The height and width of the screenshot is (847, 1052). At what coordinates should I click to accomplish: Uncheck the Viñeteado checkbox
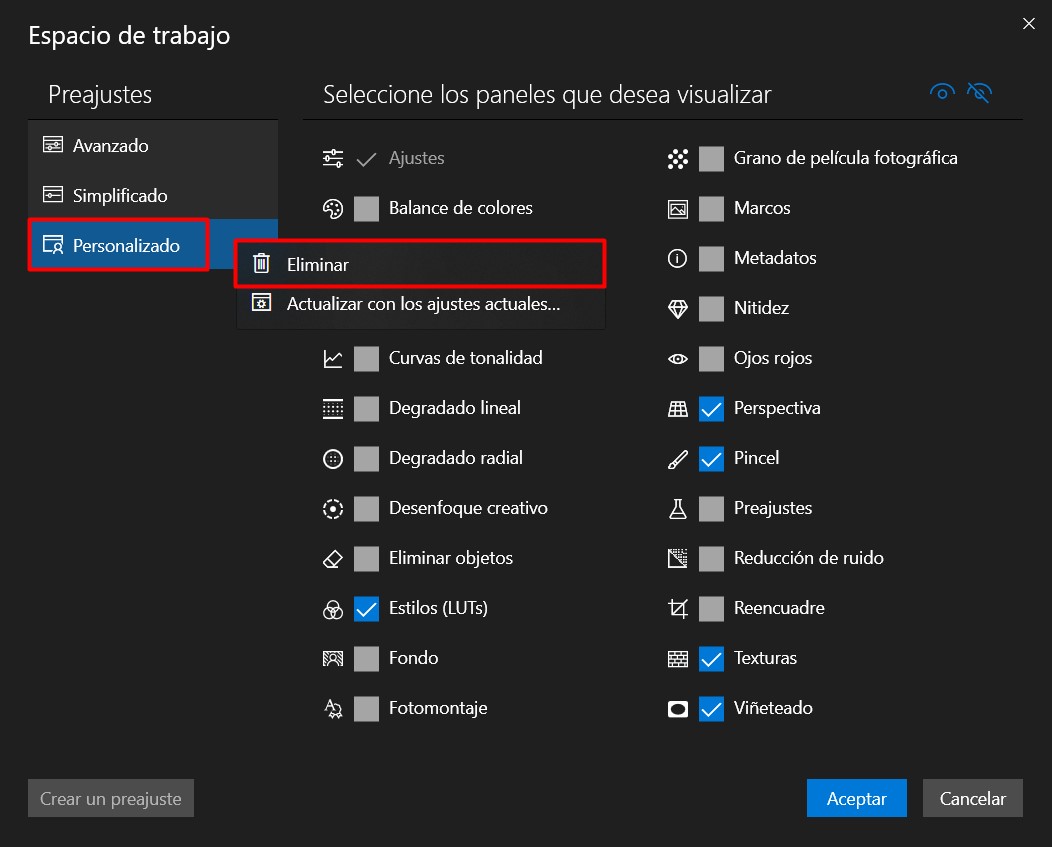pyautogui.click(x=711, y=709)
